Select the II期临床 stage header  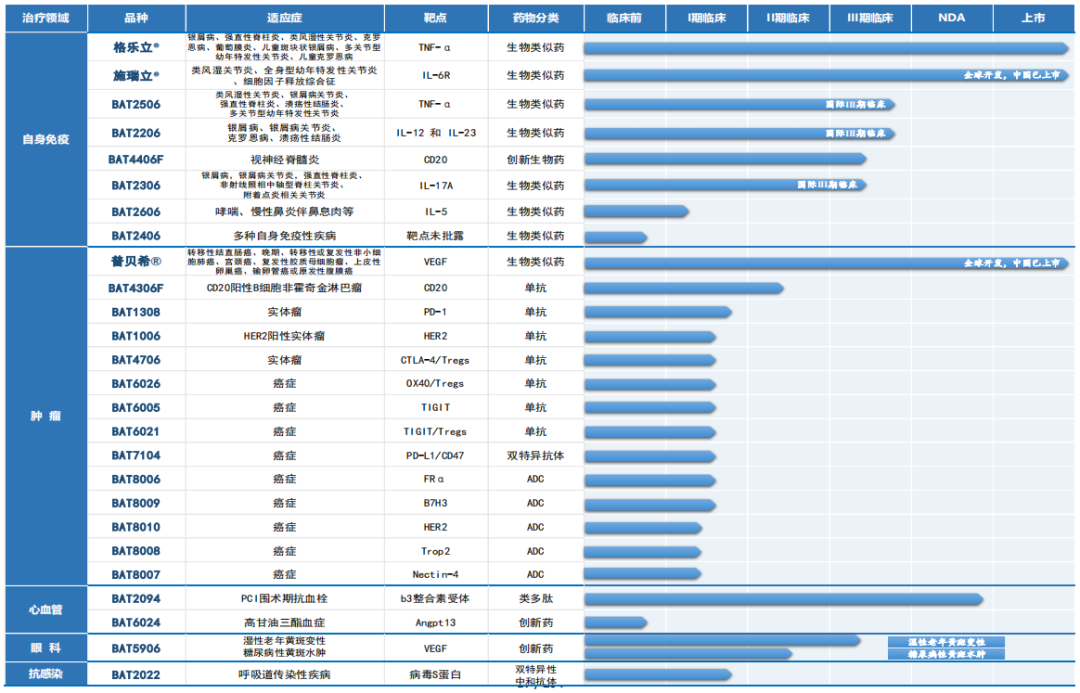[789, 18]
